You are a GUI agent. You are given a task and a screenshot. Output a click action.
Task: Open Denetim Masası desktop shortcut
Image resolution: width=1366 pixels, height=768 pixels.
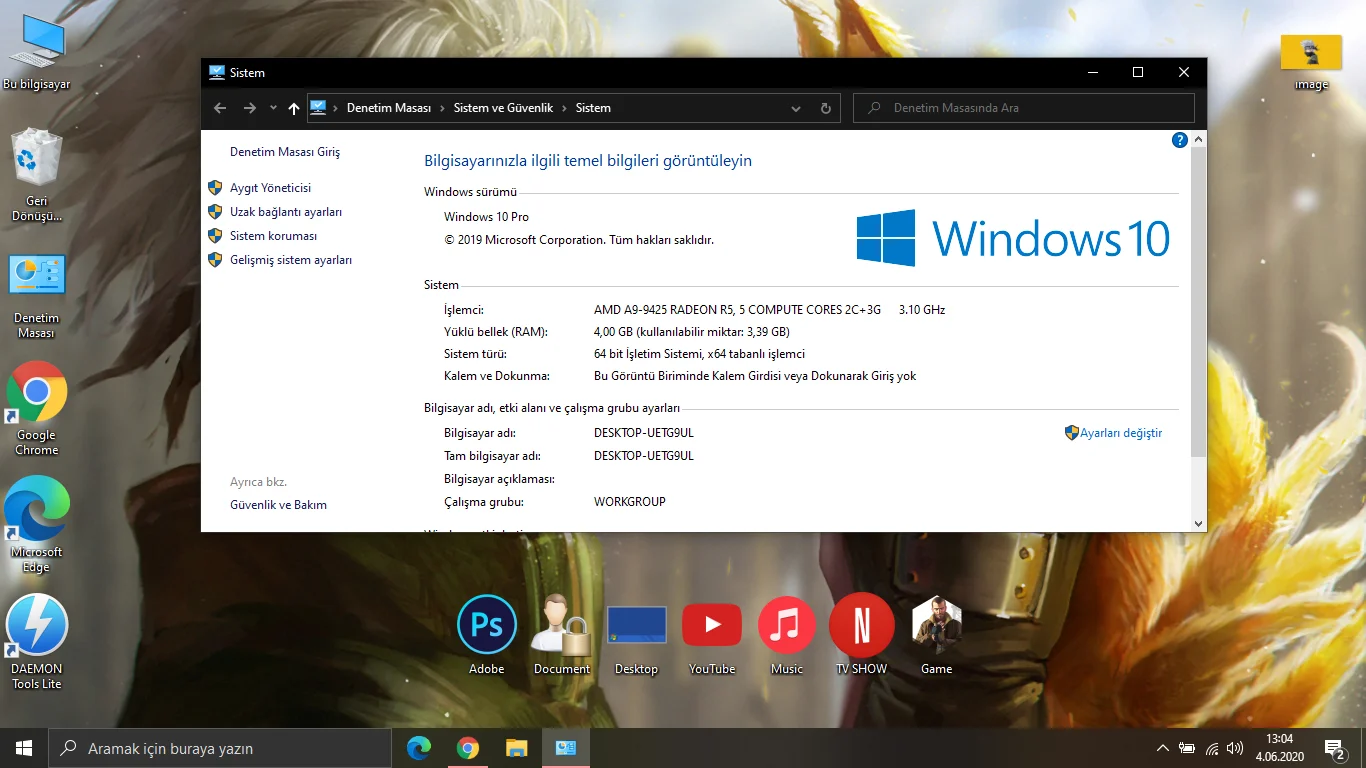pos(37,296)
